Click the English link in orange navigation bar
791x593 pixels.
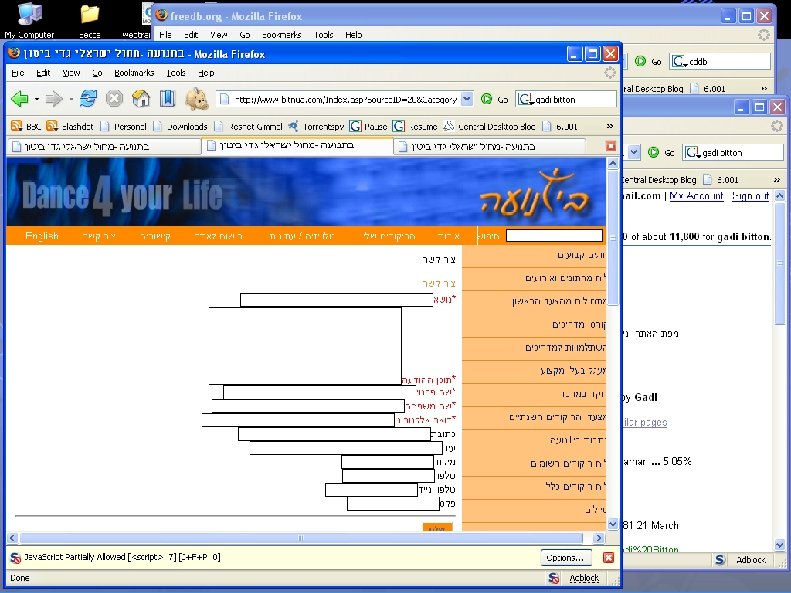42,235
